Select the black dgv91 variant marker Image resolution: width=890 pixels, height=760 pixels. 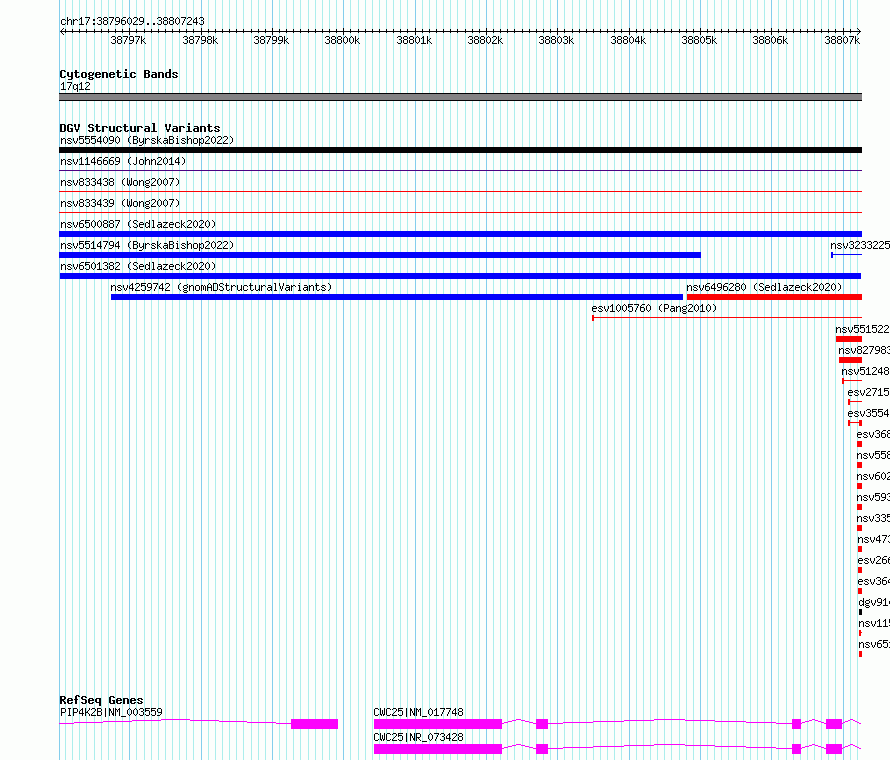[x=860, y=612]
